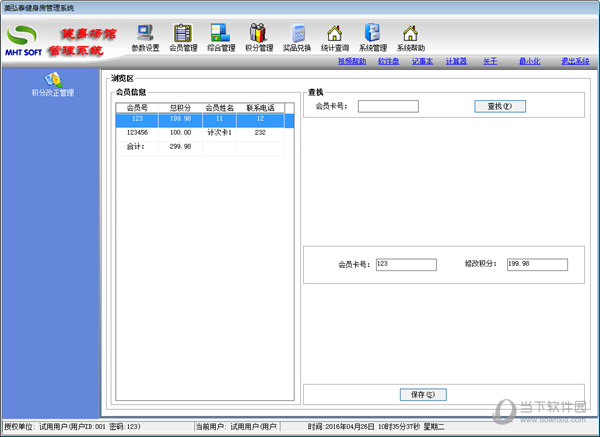Click the 查找 search button

click(x=500, y=106)
